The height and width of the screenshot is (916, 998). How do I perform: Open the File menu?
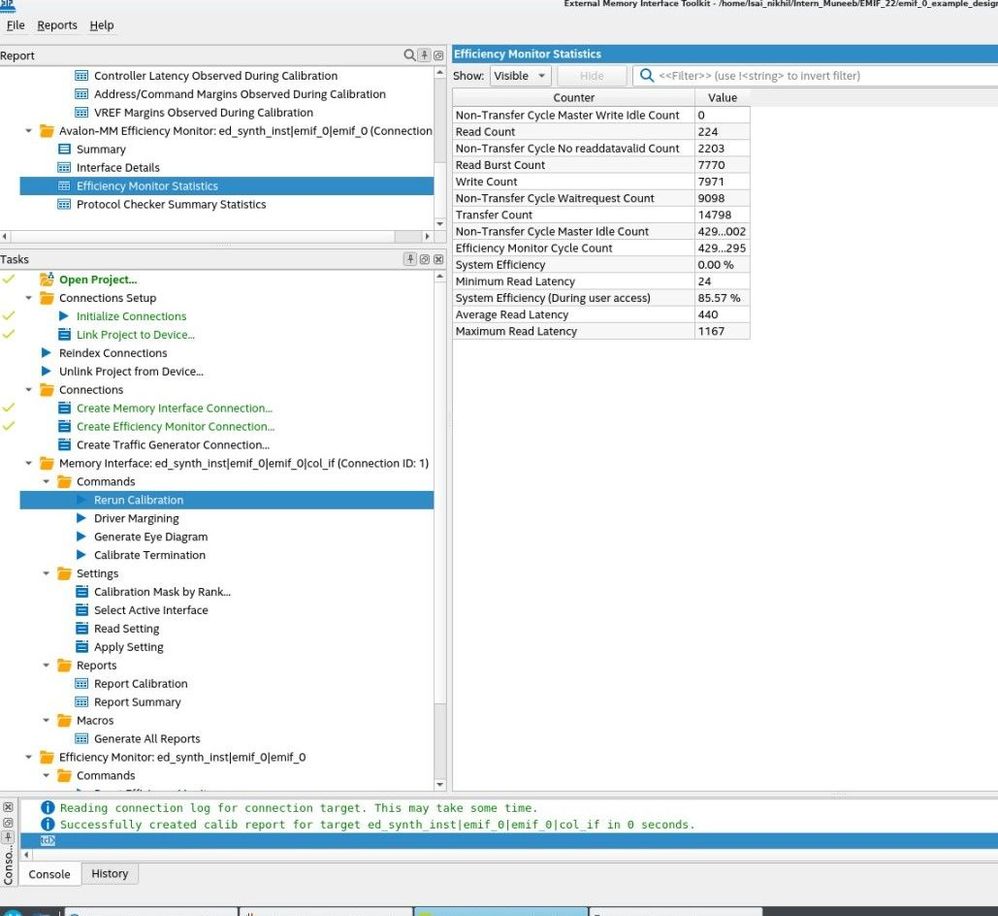(15, 25)
